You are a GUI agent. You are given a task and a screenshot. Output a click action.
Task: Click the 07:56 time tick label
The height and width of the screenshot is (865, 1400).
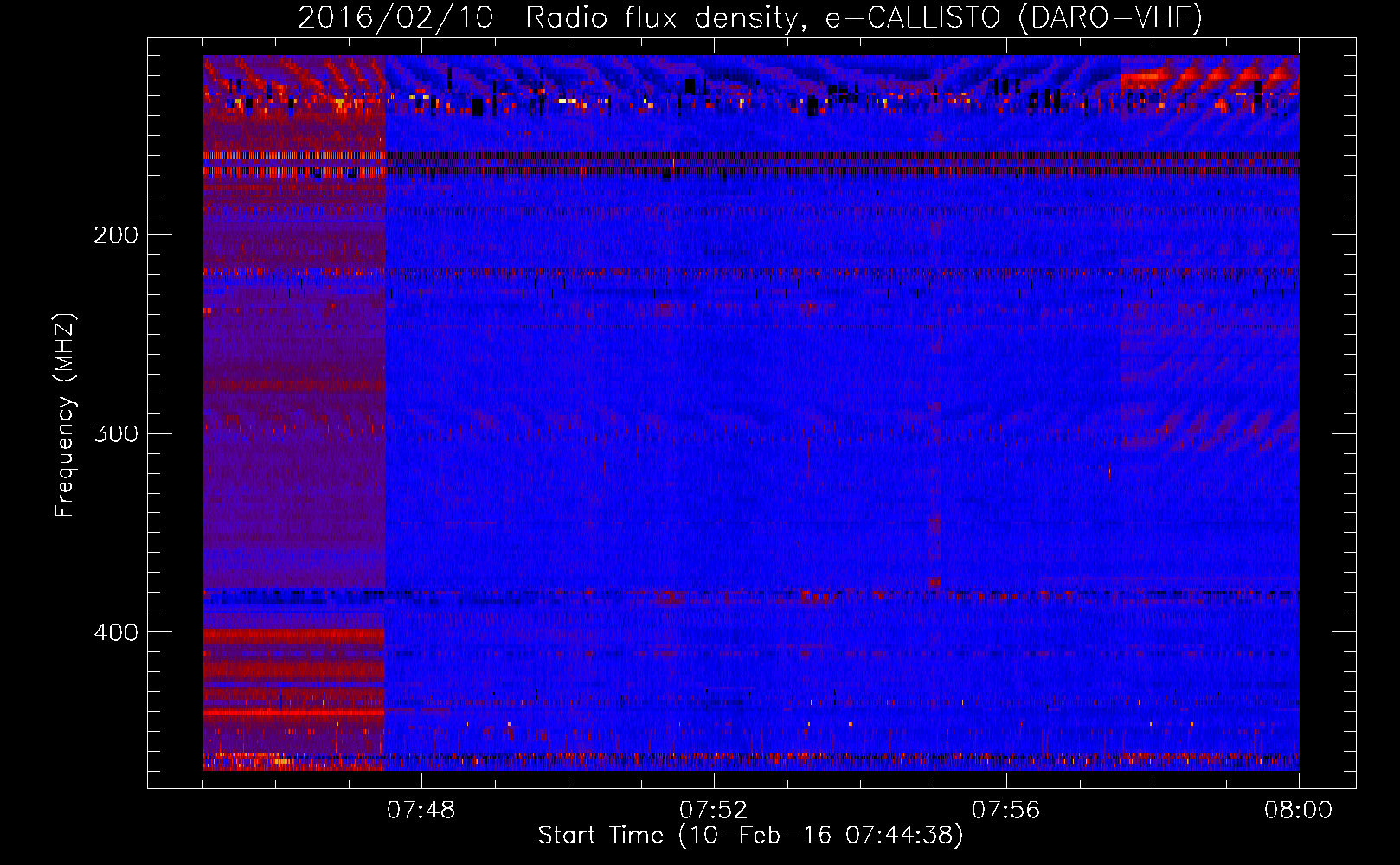(x=1006, y=811)
